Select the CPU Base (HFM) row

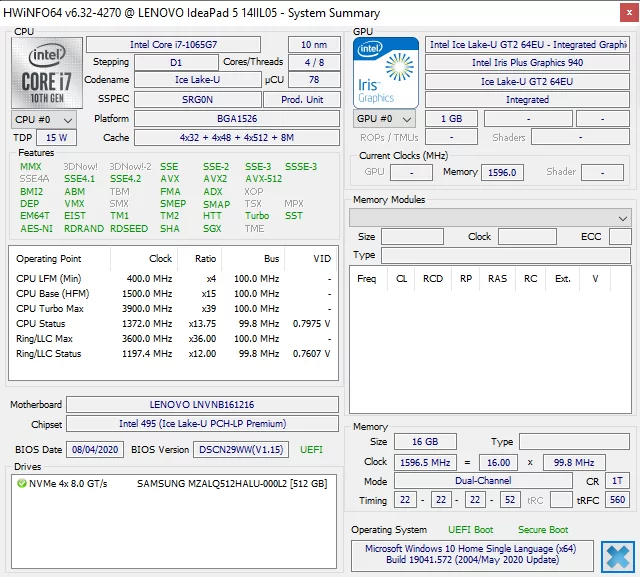click(173, 294)
